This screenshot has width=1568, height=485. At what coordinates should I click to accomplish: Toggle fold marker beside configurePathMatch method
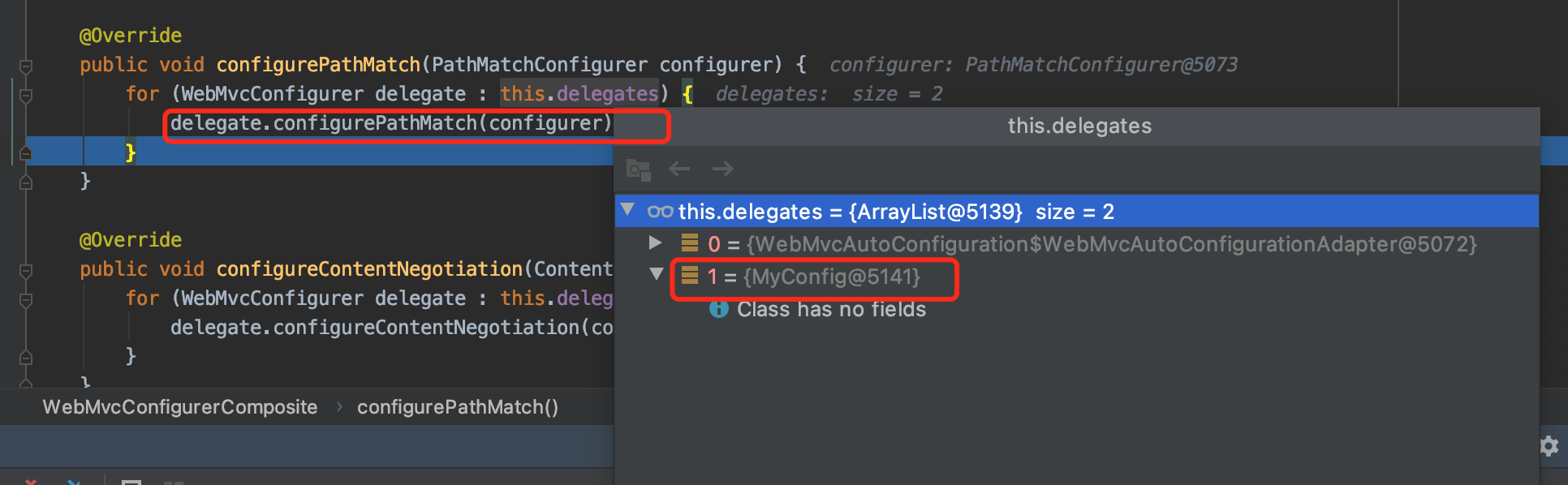(x=26, y=66)
